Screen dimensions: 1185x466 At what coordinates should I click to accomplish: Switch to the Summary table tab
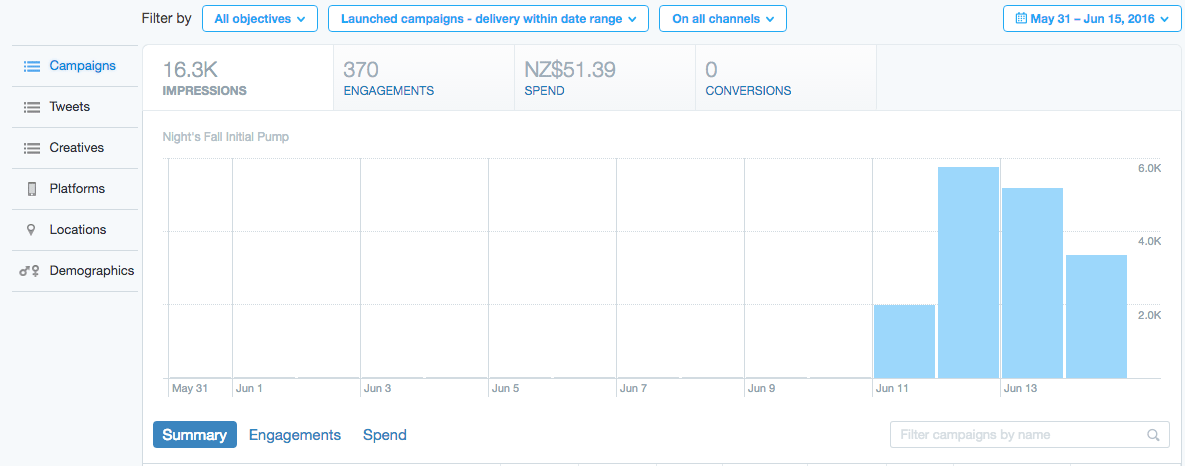pyautogui.click(x=195, y=435)
